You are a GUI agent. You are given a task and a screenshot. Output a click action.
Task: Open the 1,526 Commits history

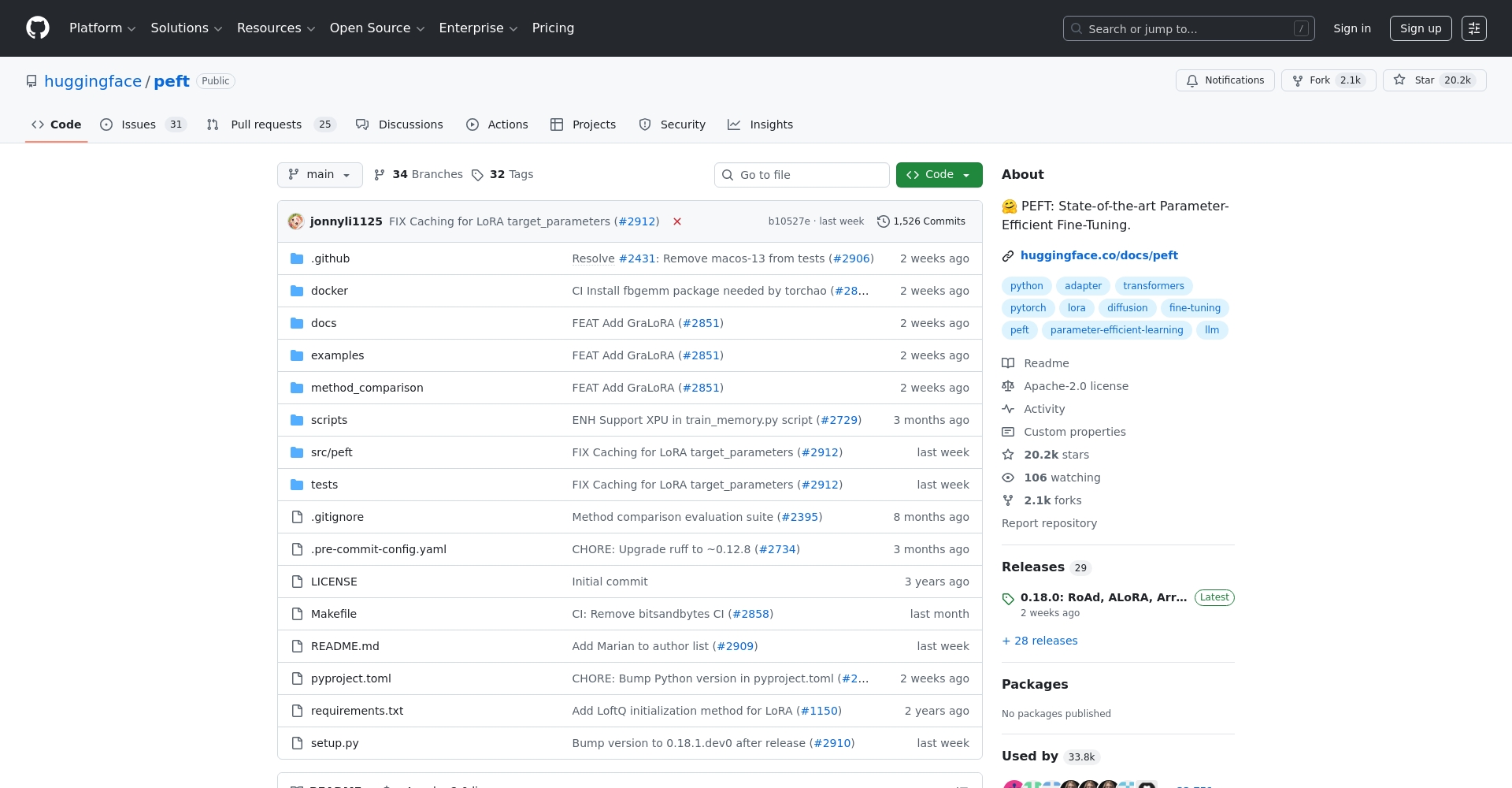point(921,221)
